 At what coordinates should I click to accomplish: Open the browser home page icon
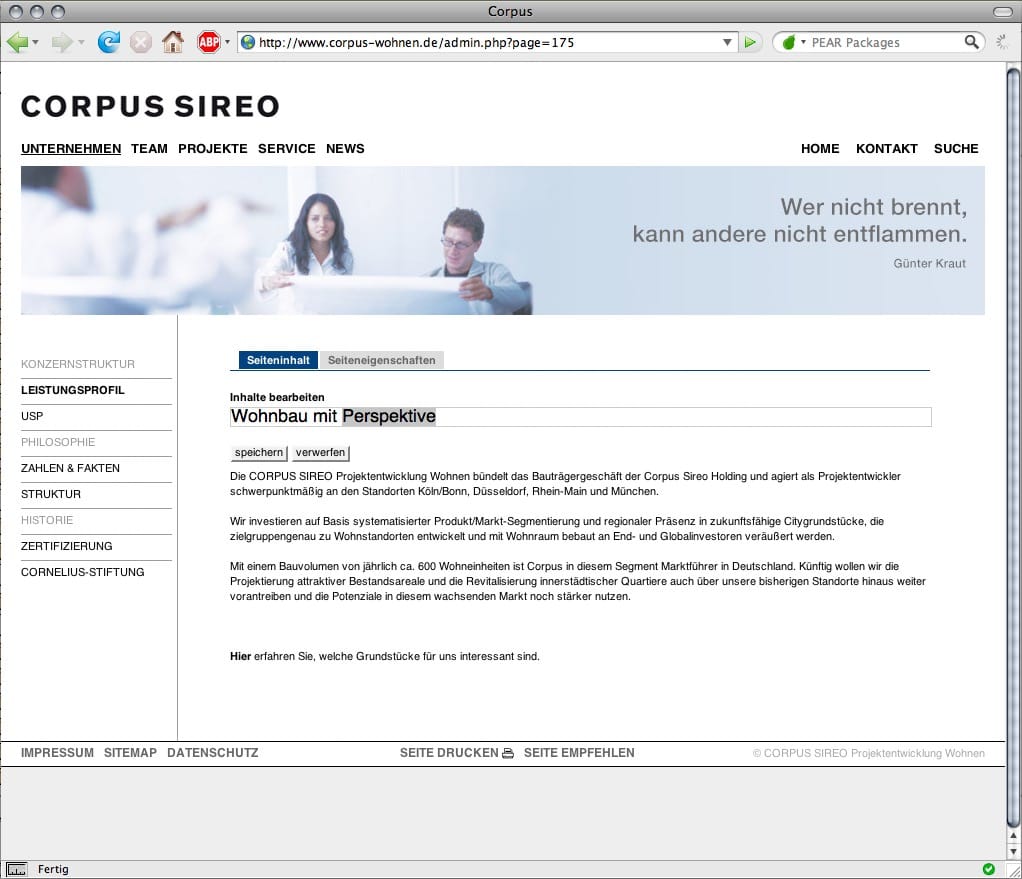tap(173, 42)
